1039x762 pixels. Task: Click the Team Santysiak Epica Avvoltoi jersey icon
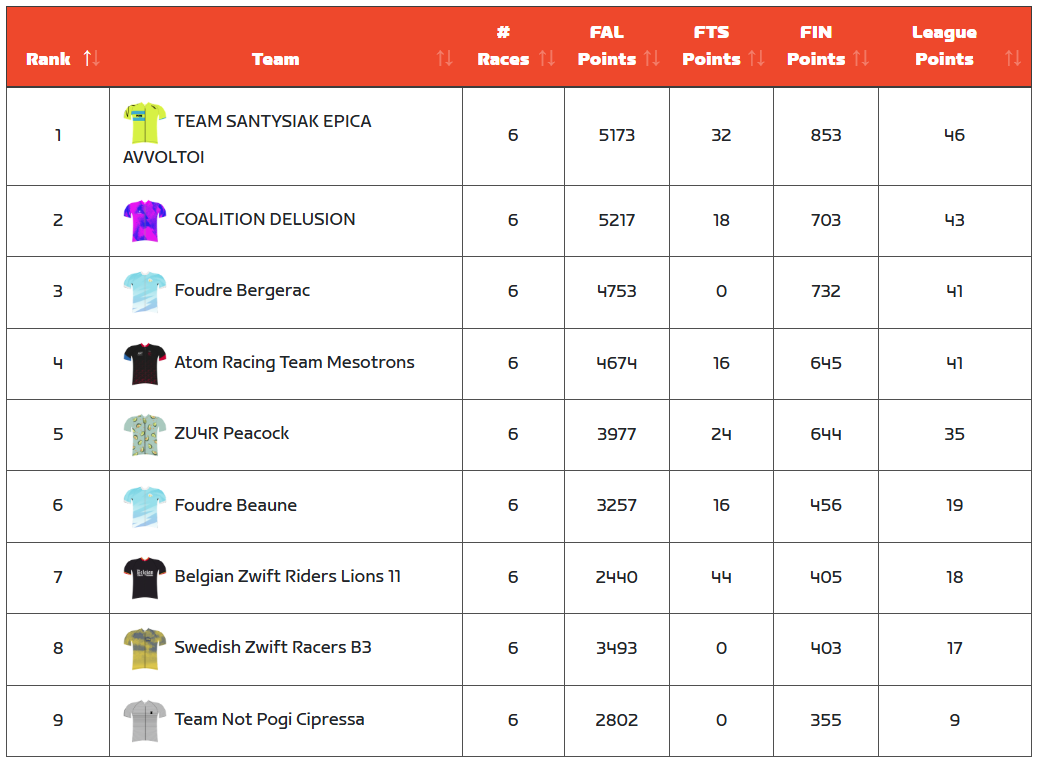coord(145,122)
